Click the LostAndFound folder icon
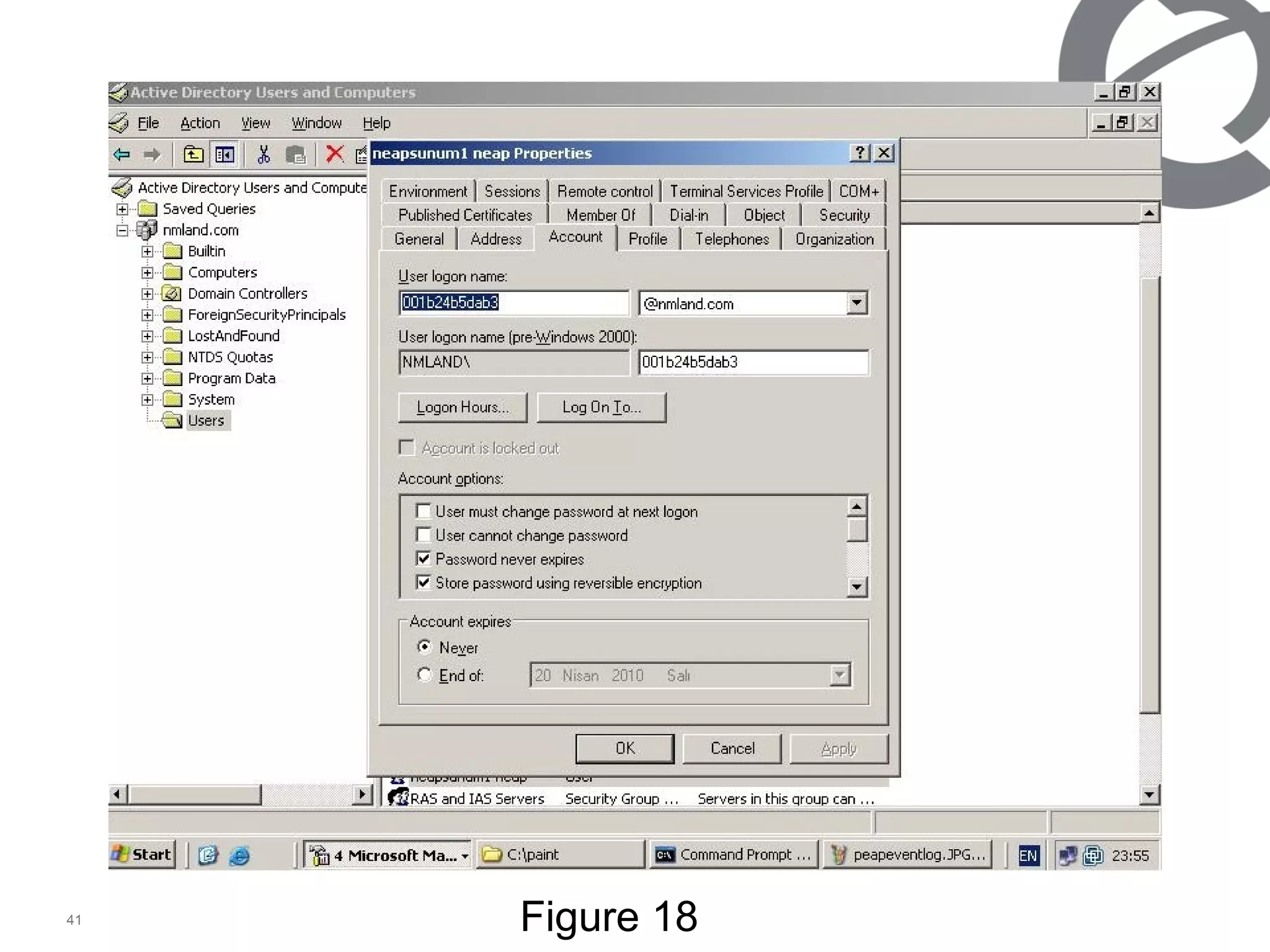The width and height of the screenshot is (1270, 952). 172,336
